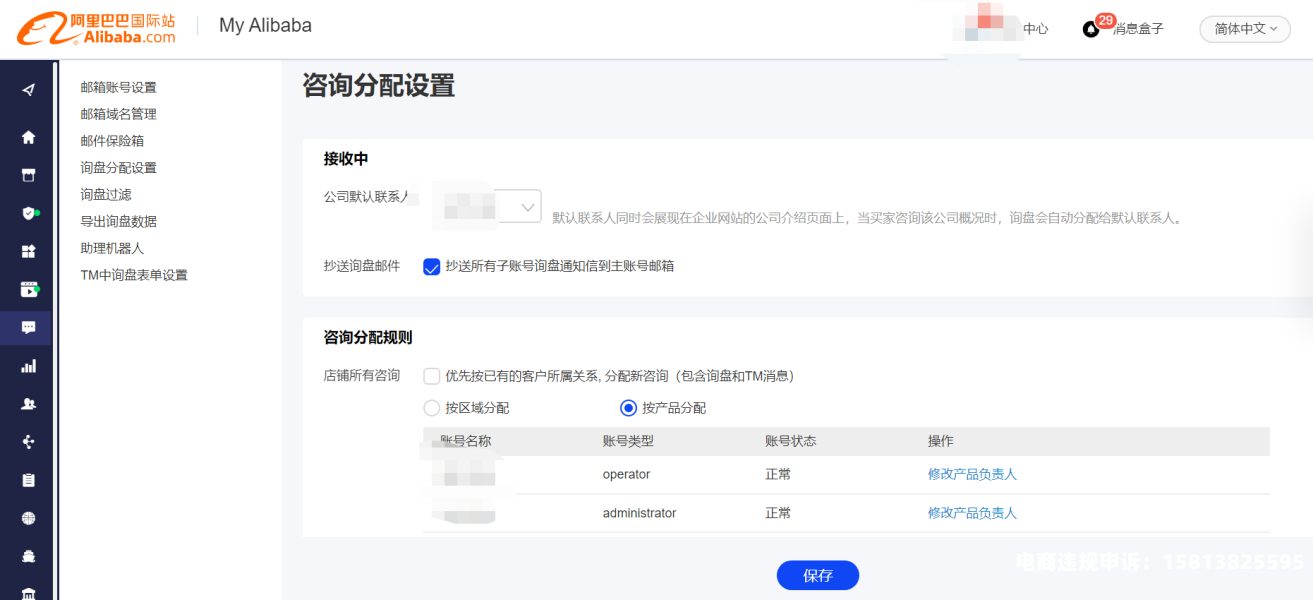This screenshot has height=600, width=1313.
Task: Open 邮箱账号设置 in the left menu
Action: (118, 88)
